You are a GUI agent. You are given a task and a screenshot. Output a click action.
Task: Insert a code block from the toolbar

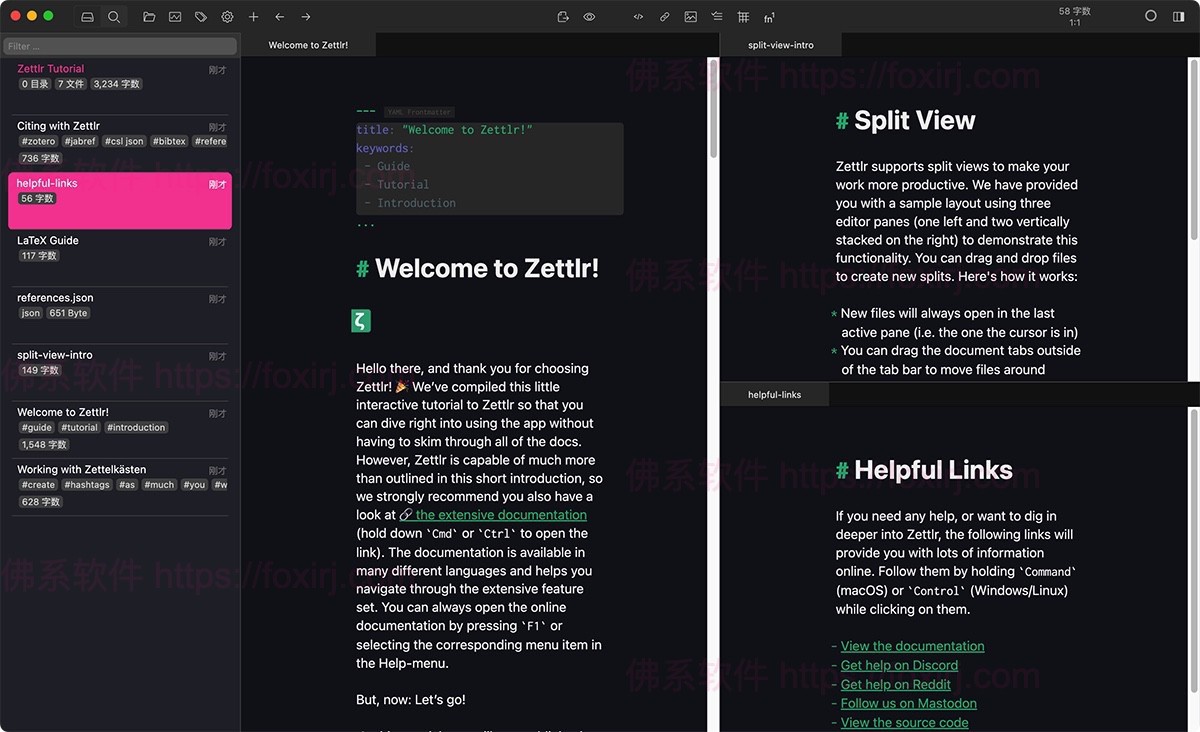(x=639, y=16)
